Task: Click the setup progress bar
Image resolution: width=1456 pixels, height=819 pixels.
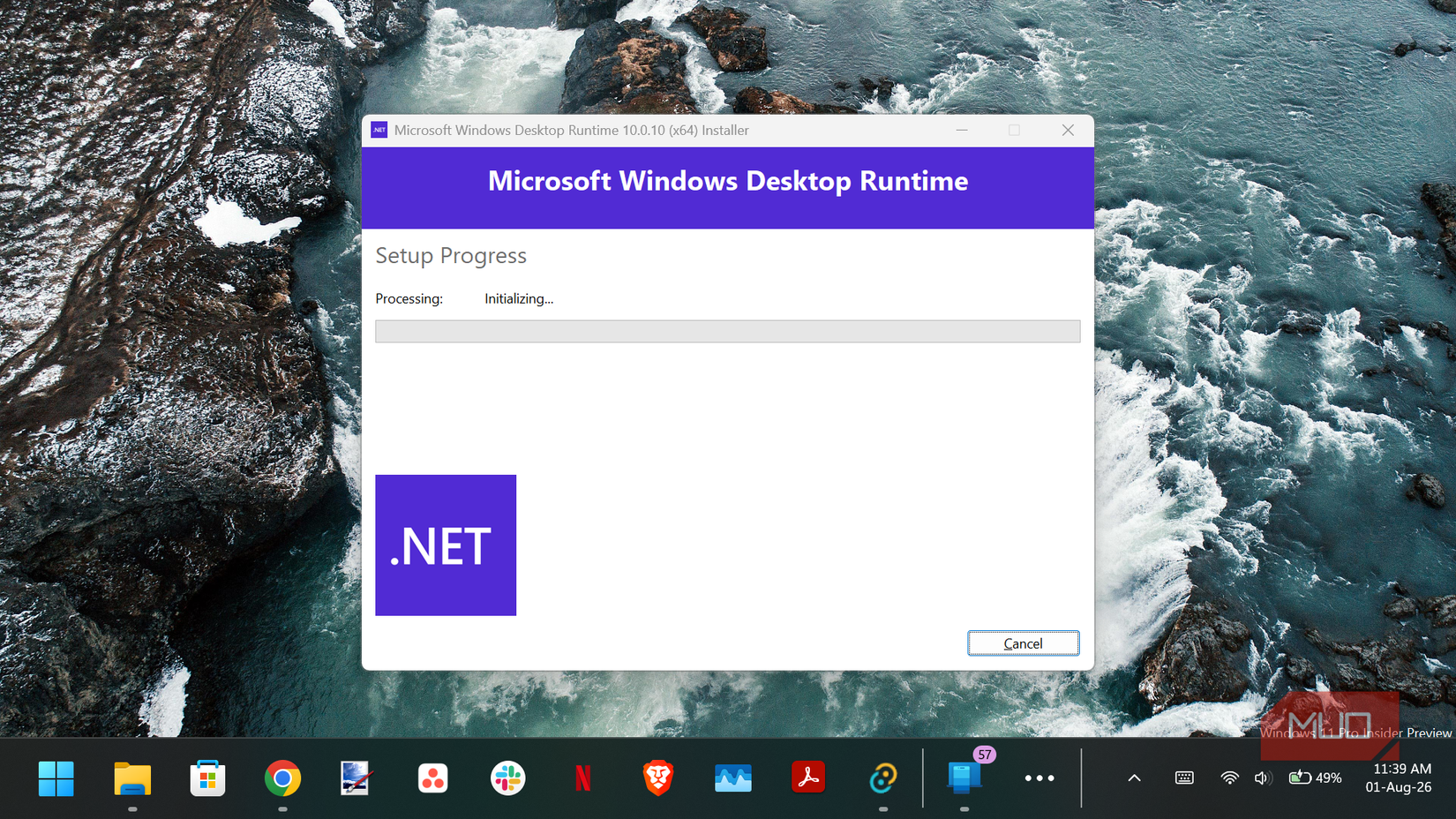Action: (727, 331)
